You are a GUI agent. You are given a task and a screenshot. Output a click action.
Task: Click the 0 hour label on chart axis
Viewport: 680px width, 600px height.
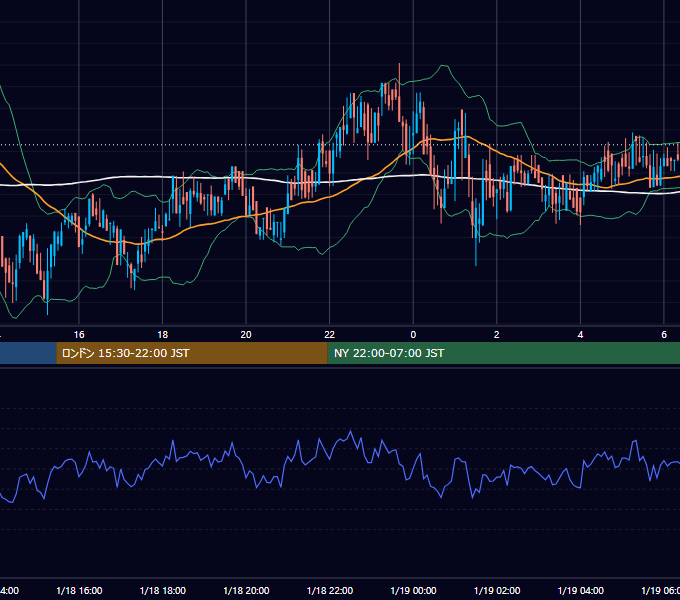tap(413, 335)
